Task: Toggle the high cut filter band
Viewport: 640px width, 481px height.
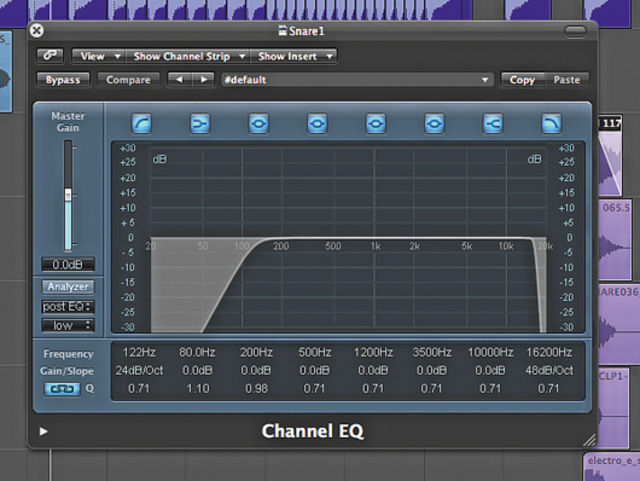Action: tap(551, 123)
